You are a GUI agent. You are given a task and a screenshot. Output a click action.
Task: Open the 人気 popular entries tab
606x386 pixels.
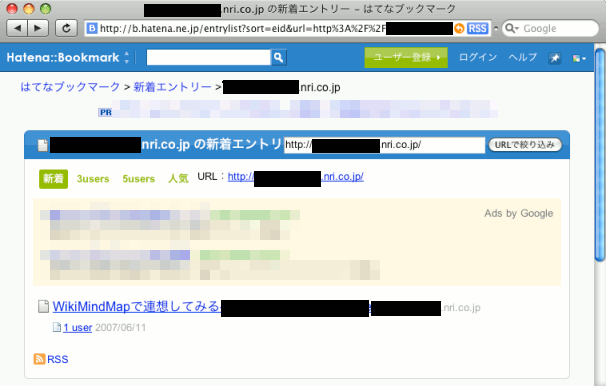point(178,179)
